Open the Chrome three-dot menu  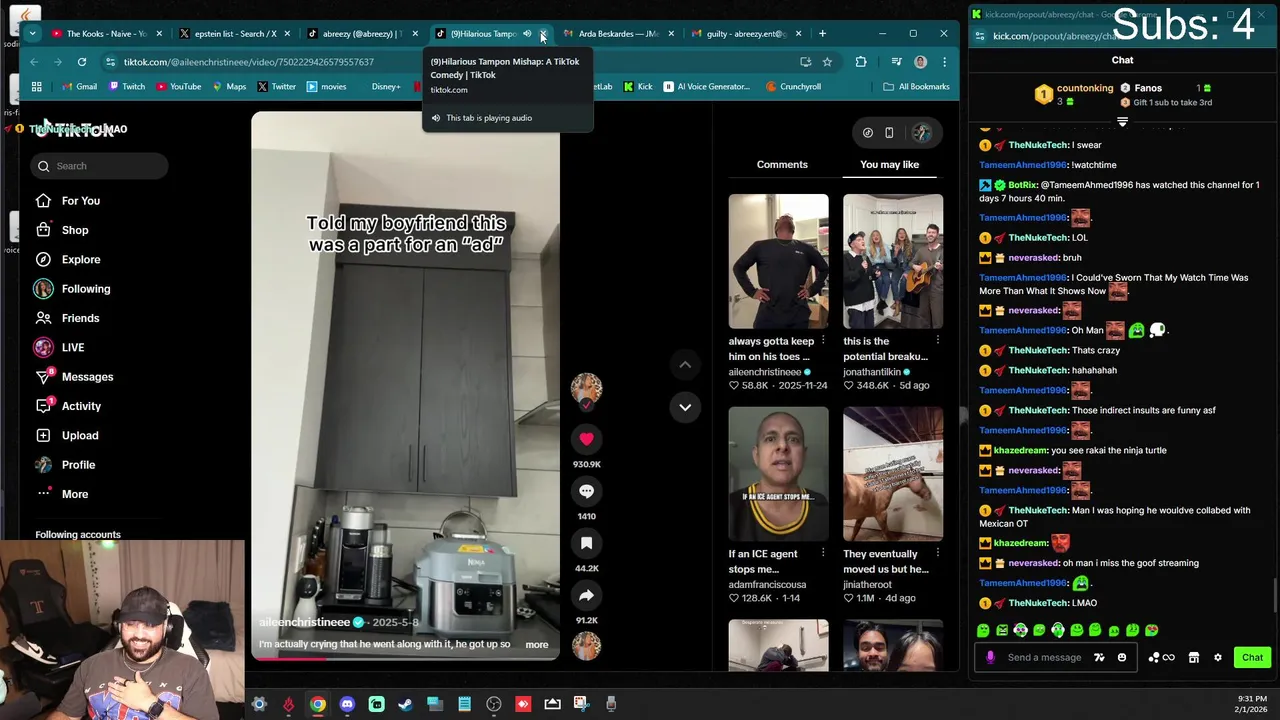pos(944,62)
